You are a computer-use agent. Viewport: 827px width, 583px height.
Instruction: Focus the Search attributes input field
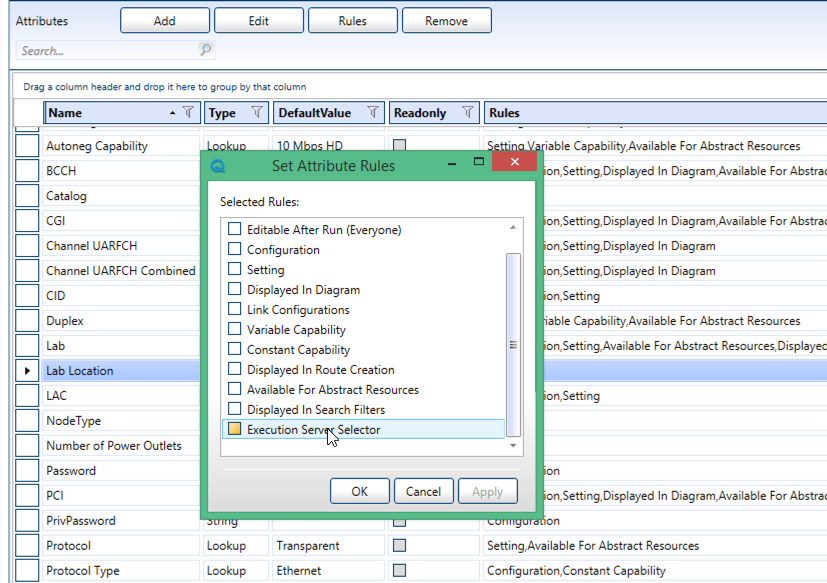point(105,50)
